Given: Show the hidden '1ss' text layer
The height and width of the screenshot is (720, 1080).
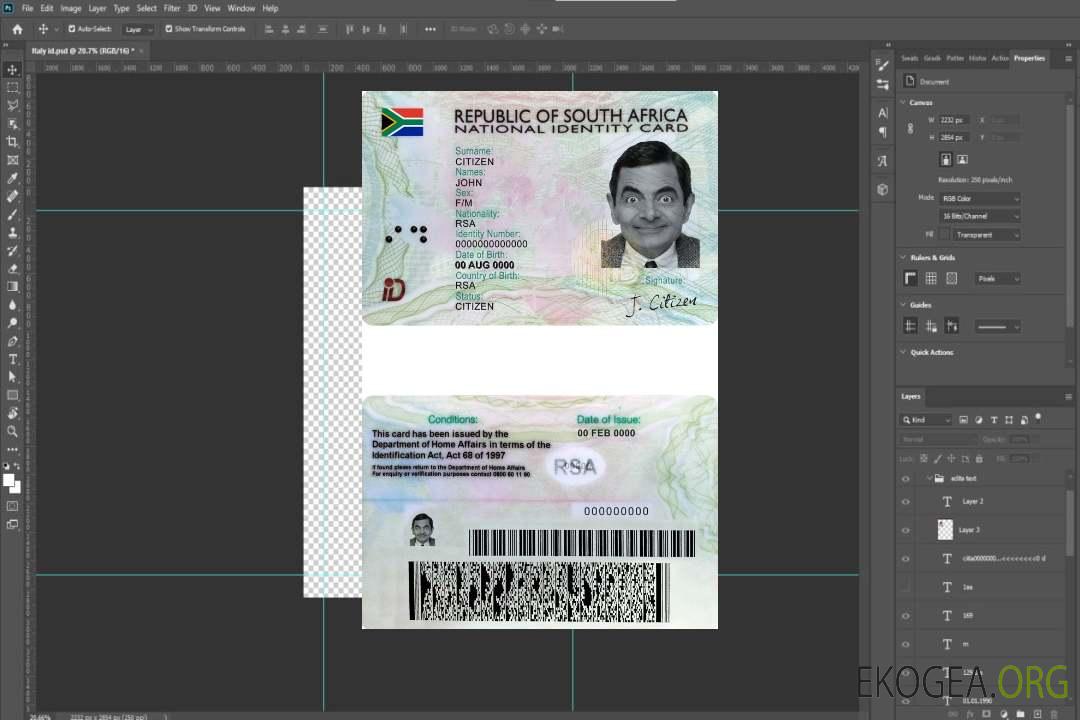Looking at the screenshot, I should point(906,587).
